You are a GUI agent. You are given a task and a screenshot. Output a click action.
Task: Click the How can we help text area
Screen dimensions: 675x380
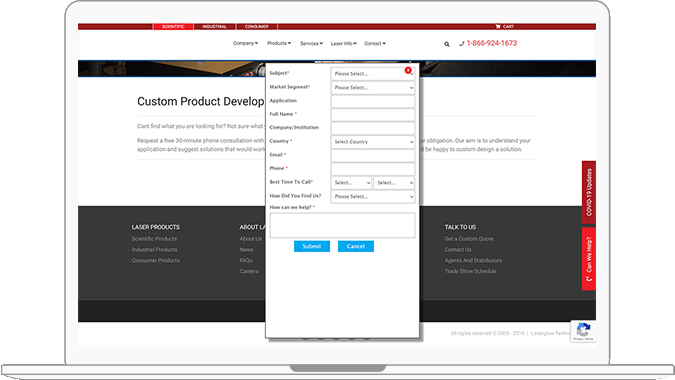(x=342, y=226)
